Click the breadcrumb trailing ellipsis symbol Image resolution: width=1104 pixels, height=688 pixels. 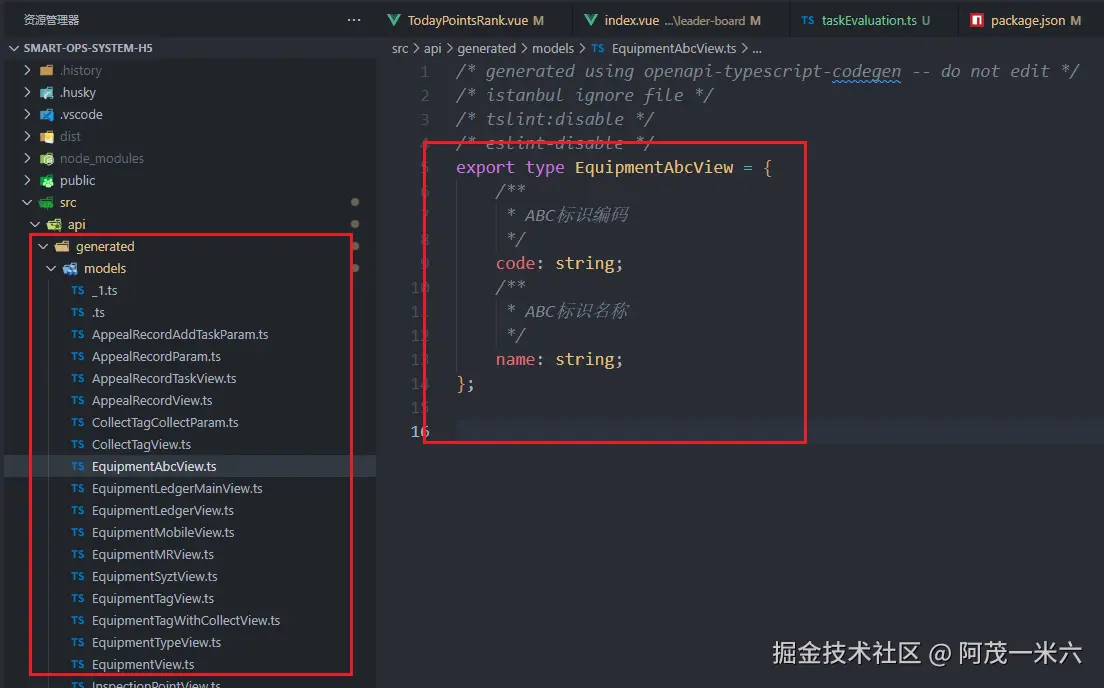click(757, 49)
